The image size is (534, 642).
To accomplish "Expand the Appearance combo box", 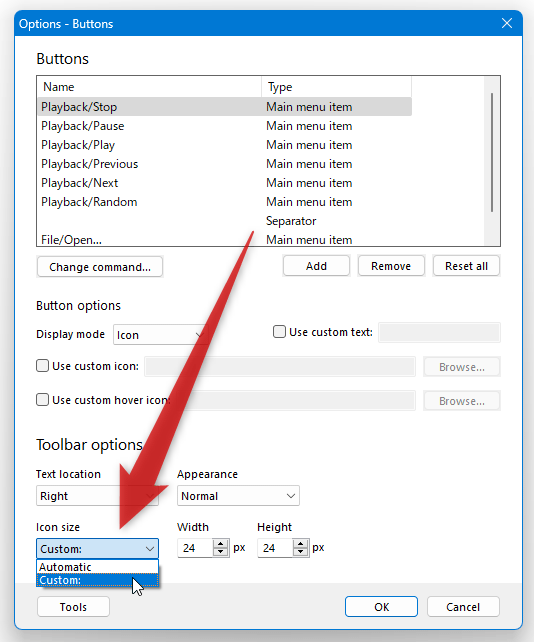I will click(x=238, y=496).
